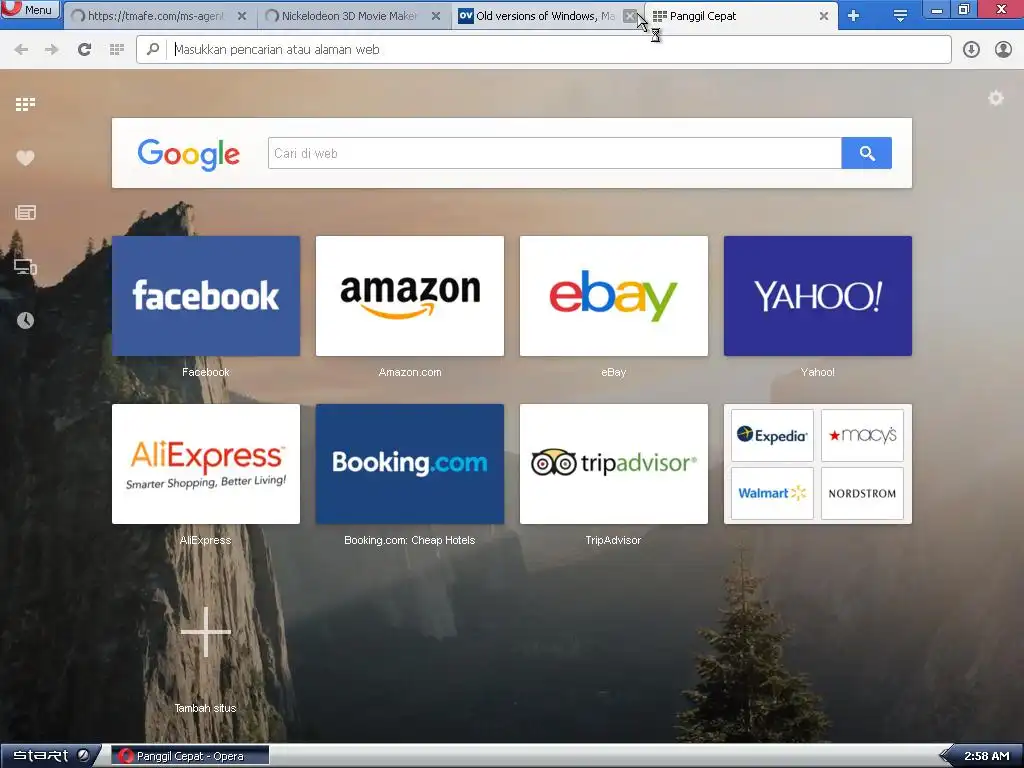Screen dimensions: 1024x768
Task: Switch to Old versions of Windows tab
Action: 544,16
